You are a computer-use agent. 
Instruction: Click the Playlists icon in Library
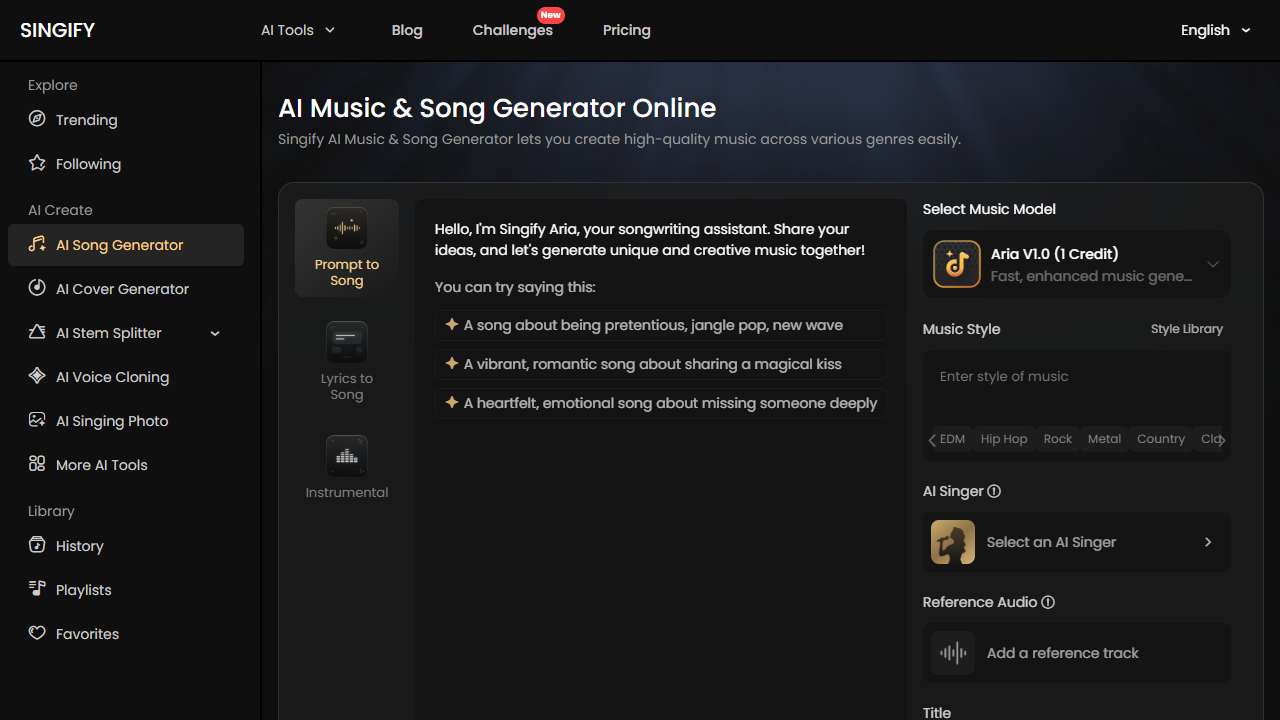[x=37, y=589]
